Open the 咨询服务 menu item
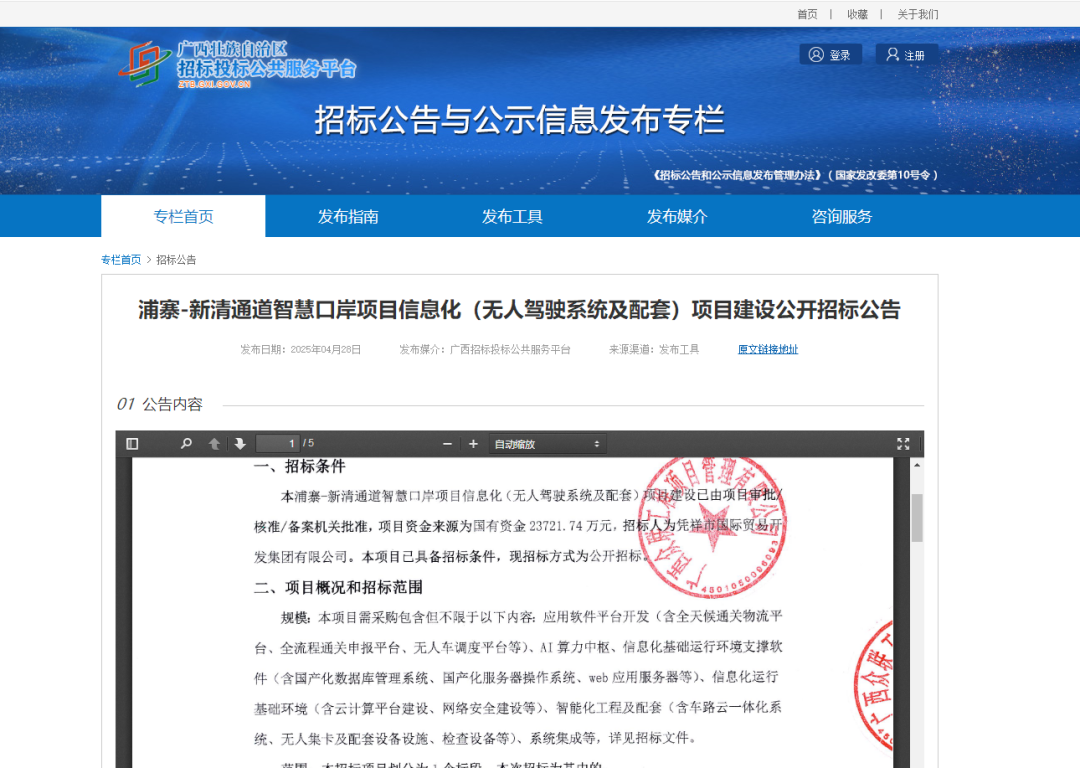 click(x=842, y=216)
